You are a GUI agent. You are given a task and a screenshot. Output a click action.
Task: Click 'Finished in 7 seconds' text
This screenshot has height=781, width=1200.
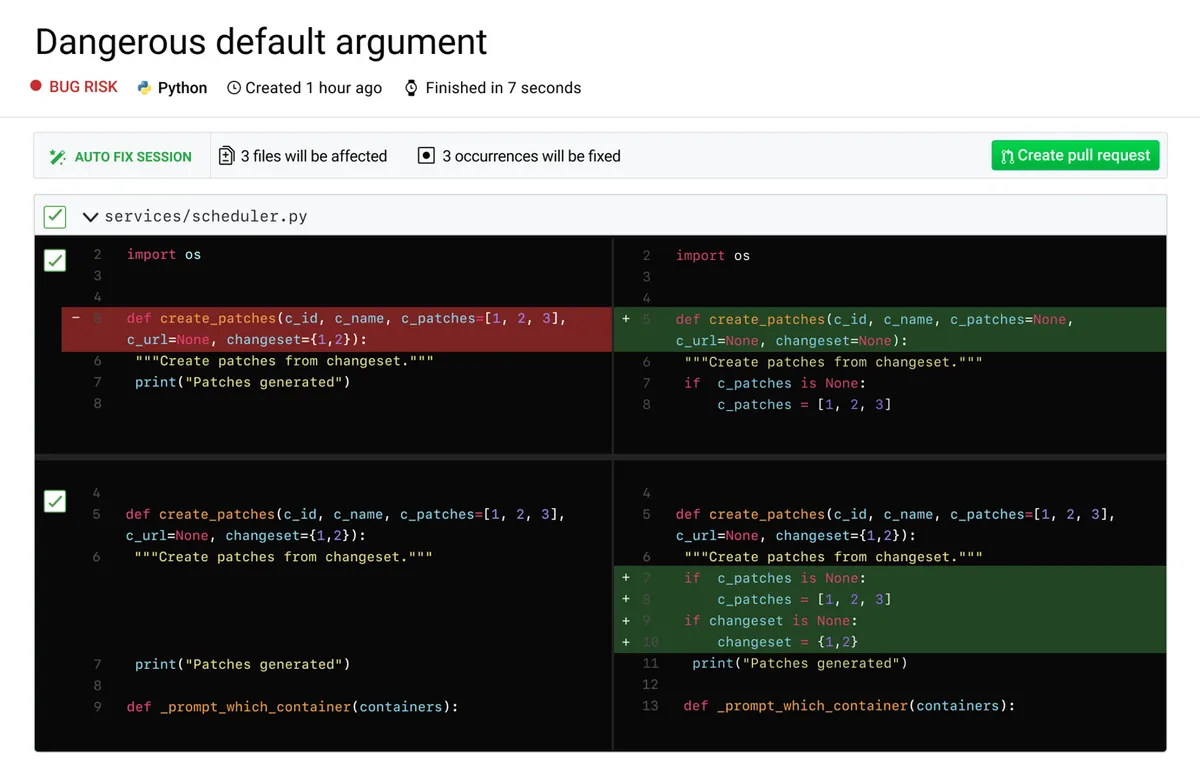click(503, 88)
